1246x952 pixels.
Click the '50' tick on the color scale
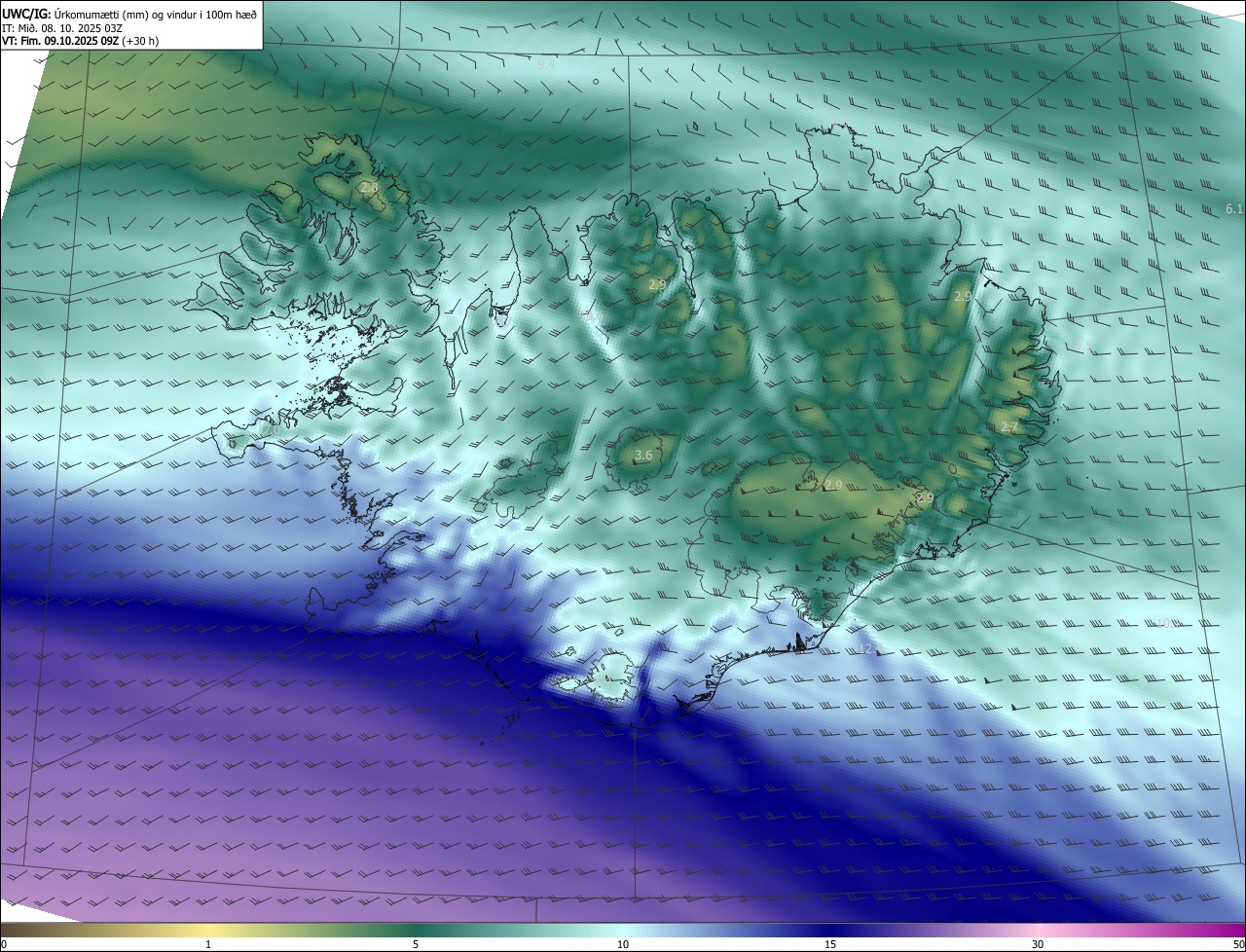coord(1237,944)
